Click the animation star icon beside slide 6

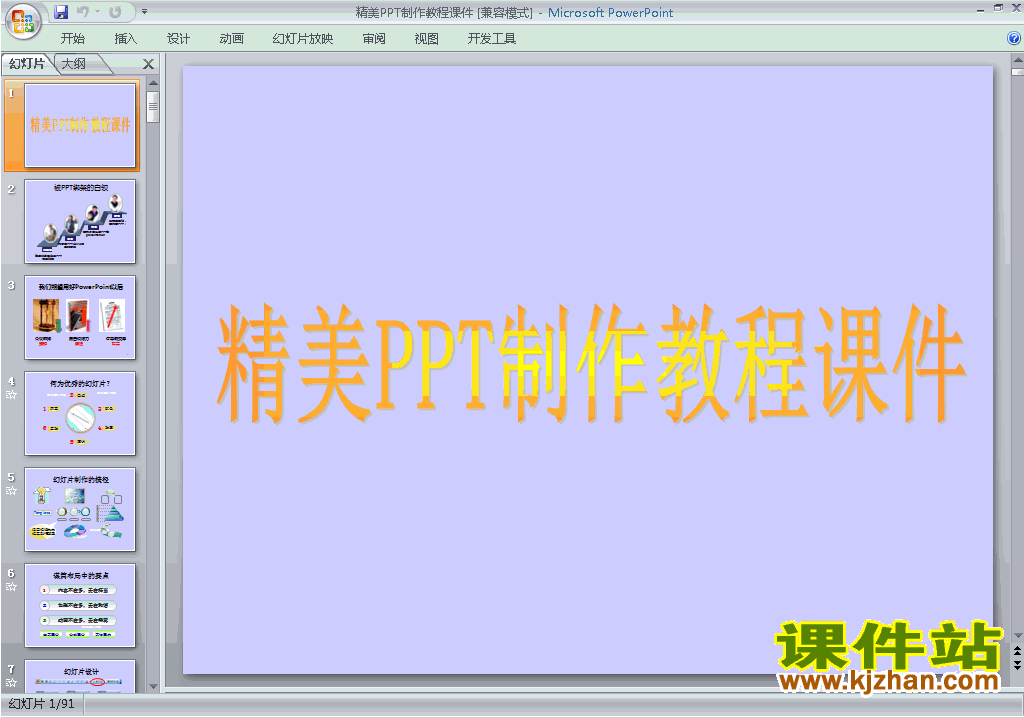11,587
